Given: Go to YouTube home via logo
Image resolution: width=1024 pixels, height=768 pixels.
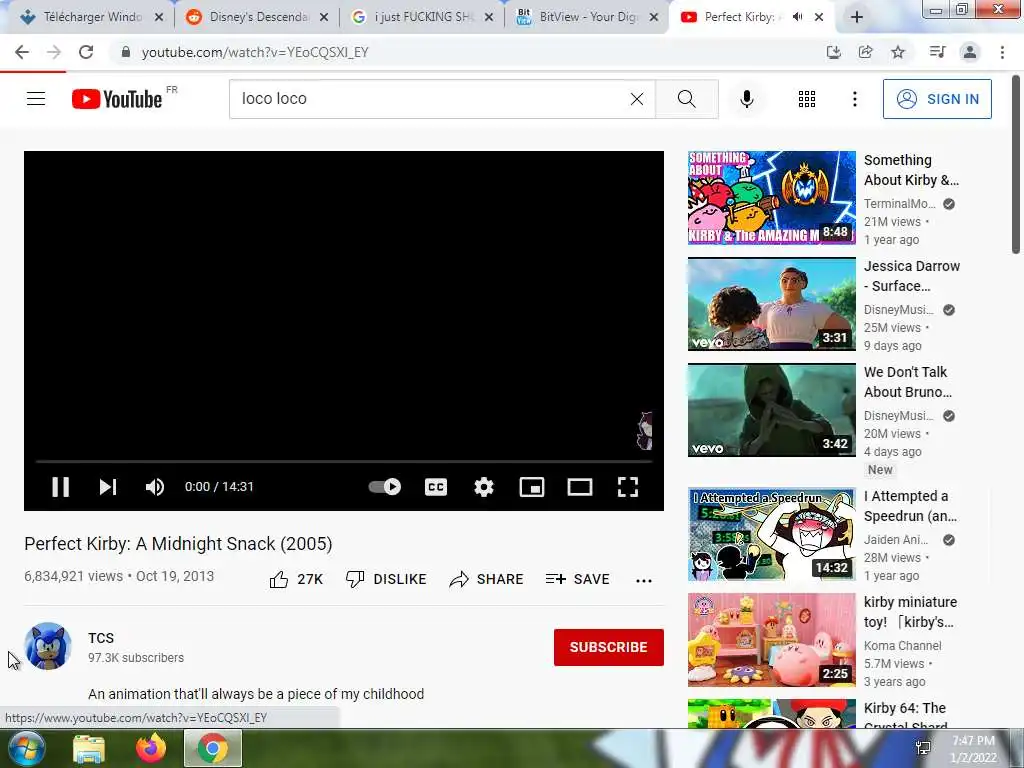Looking at the screenshot, I should pyautogui.click(x=117, y=99).
